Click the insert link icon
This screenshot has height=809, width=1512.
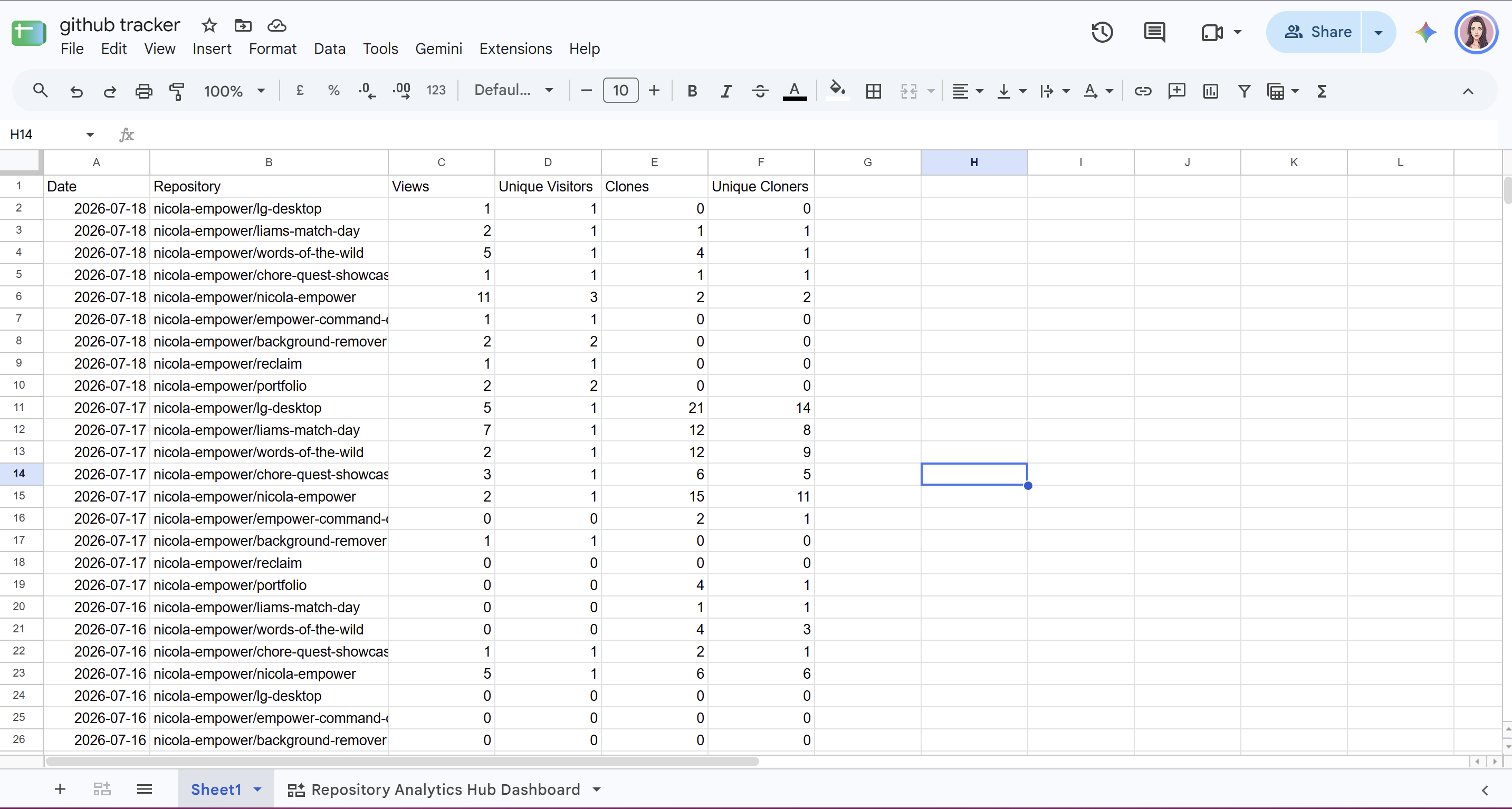tap(1143, 91)
